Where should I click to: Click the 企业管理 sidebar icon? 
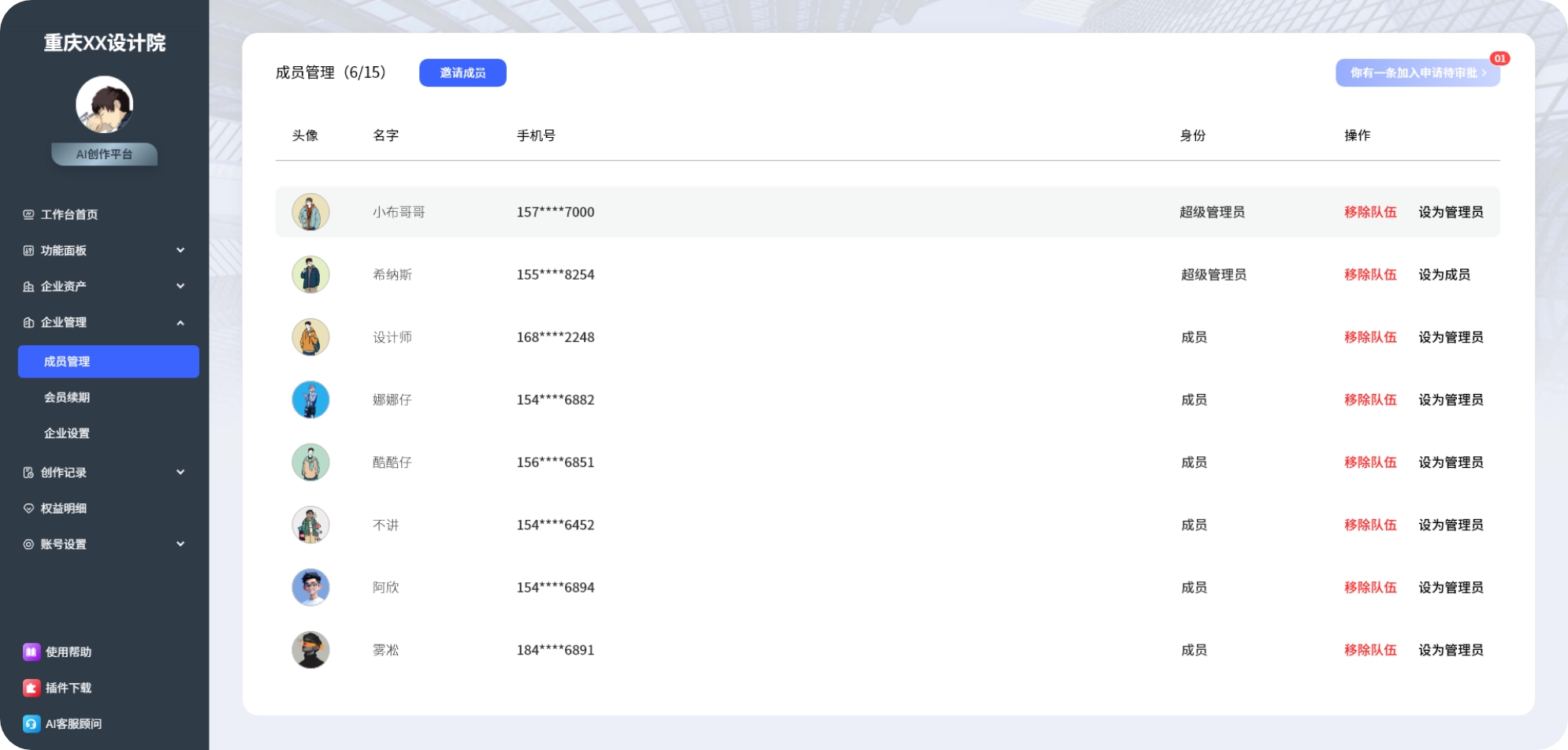tap(28, 322)
